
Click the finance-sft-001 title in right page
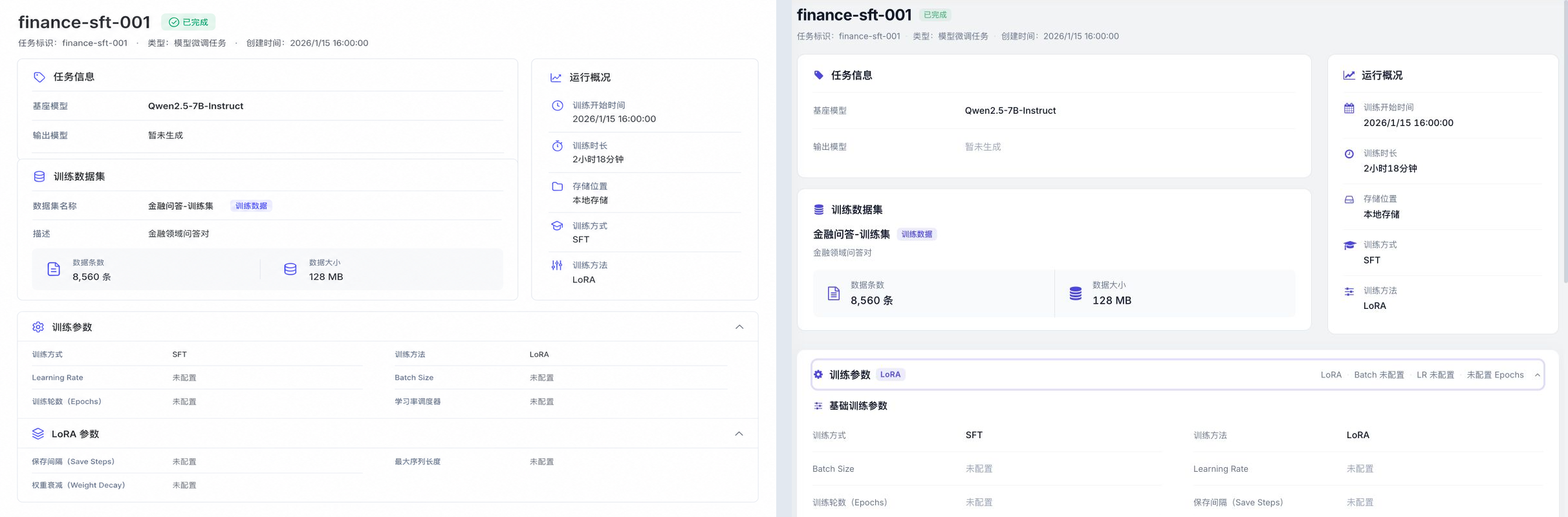pyautogui.click(x=854, y=15)
